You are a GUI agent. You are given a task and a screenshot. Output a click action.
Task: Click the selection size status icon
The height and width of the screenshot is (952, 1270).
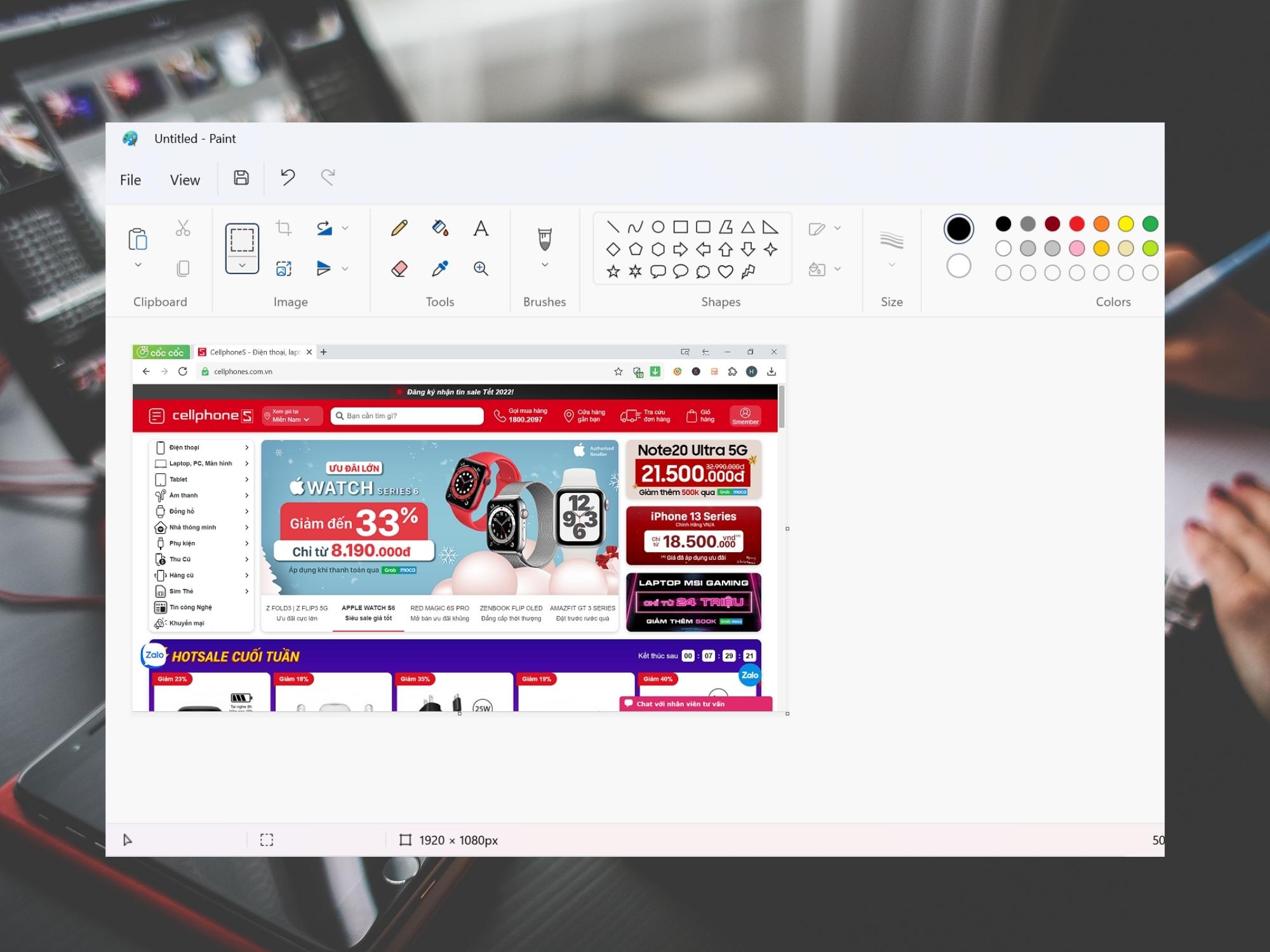tap(267, 840)
